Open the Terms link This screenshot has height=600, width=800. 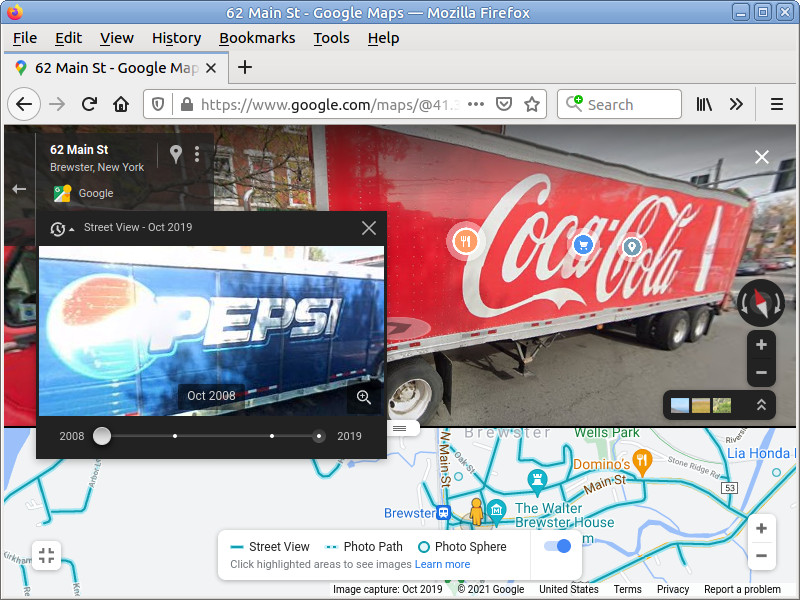click(628, 589)
